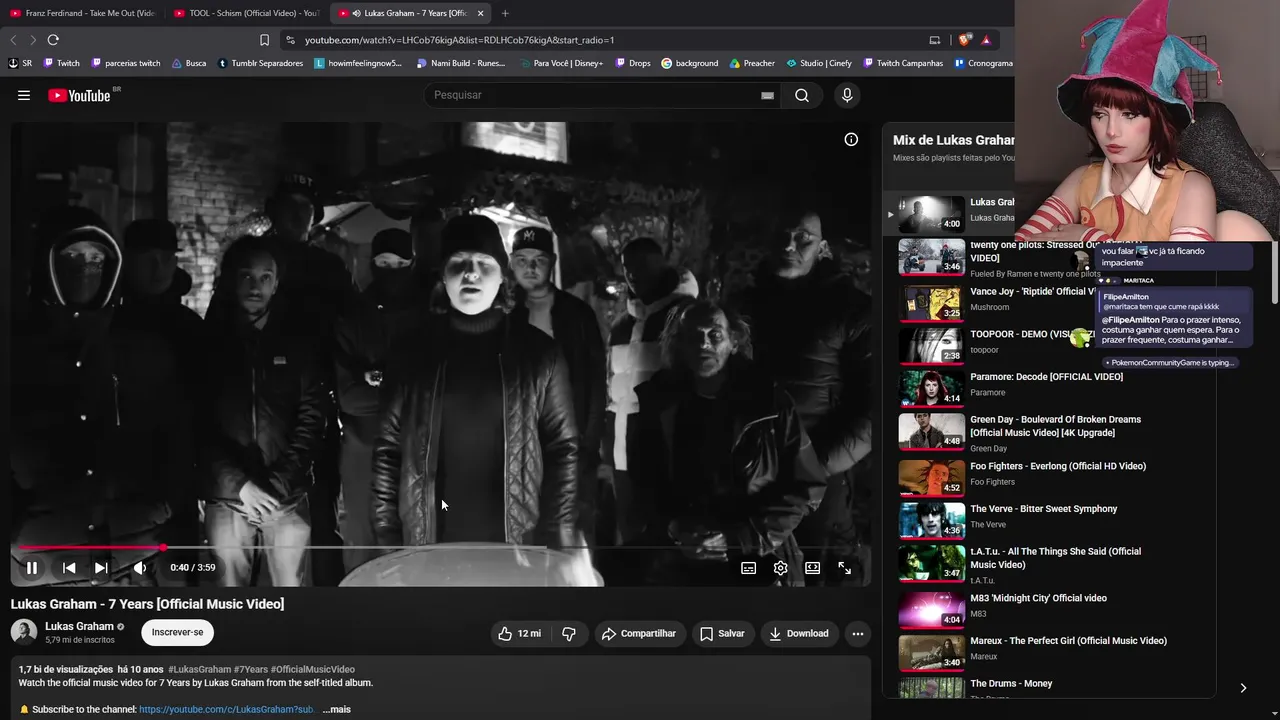
Task: Click the media cast icon in address bar
Action: point(935,40)
